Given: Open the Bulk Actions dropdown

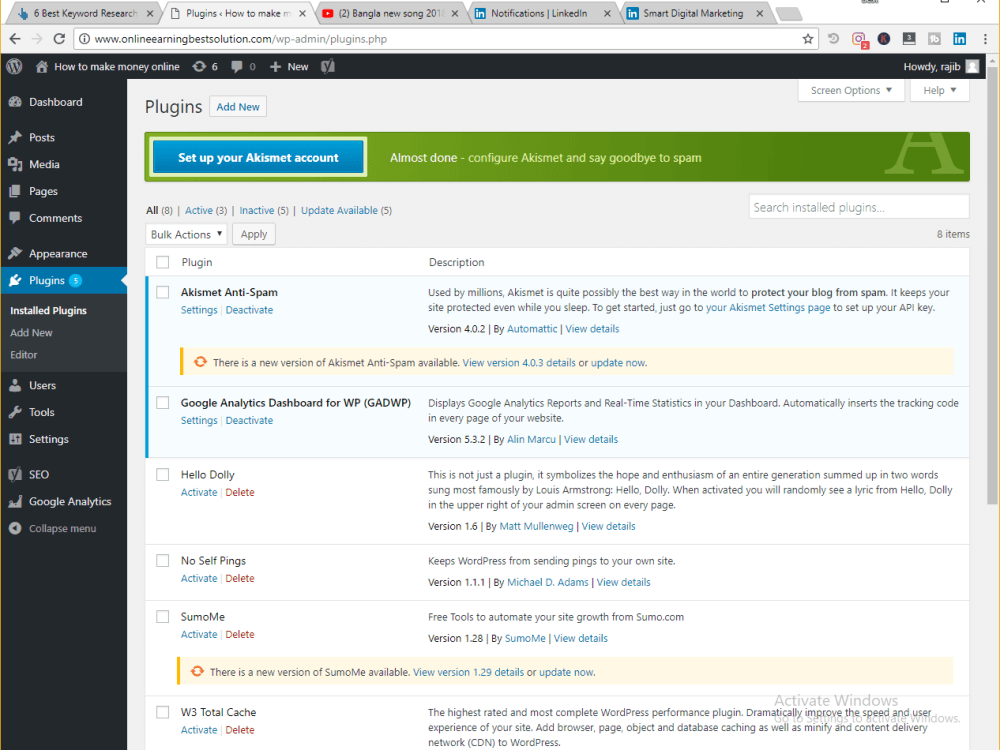Looking at the screenshot, I should [186, 234].
